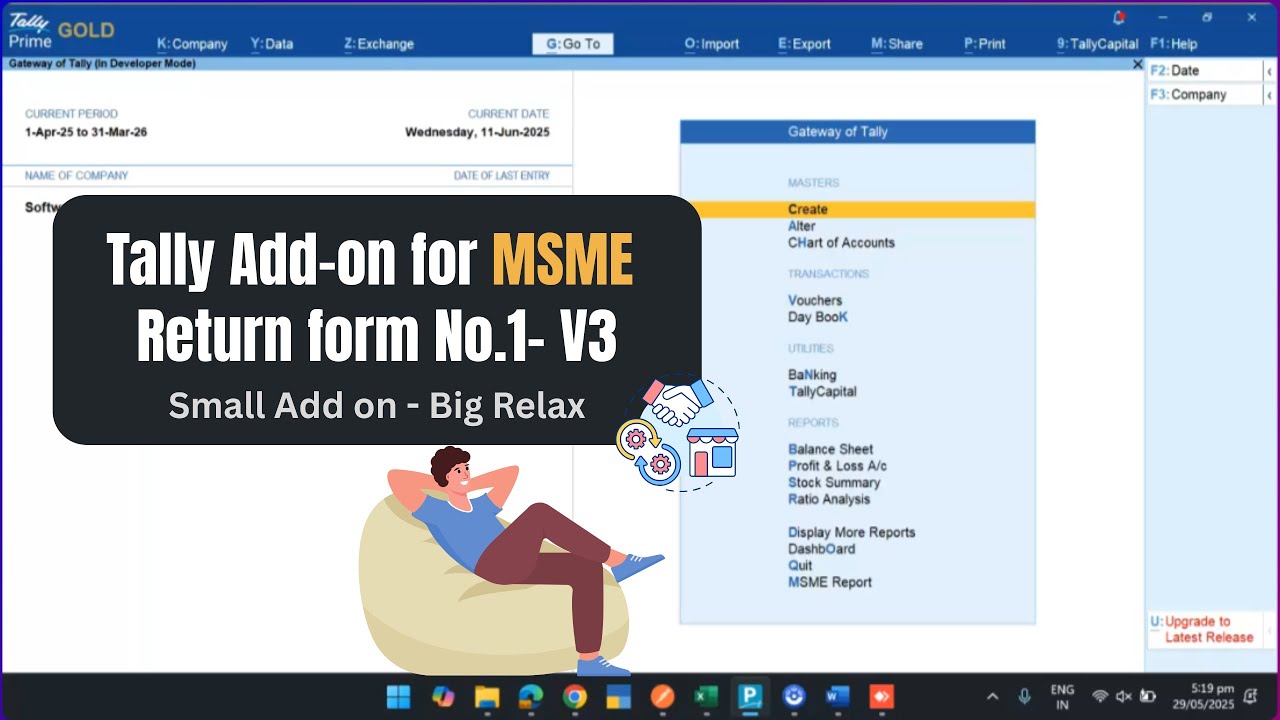Open Stock Summary report

pos(834,483)
